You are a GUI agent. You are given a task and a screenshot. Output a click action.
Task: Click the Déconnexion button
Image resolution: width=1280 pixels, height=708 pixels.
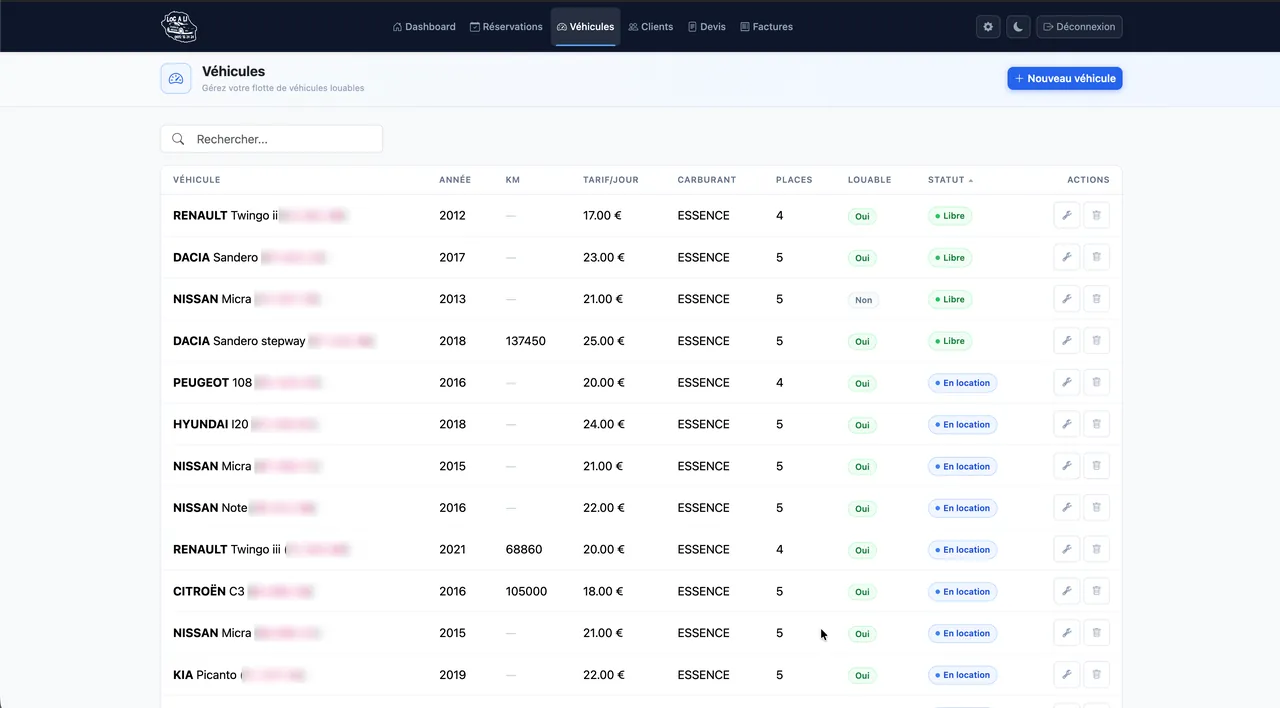pyautogui.click(x=1079, y=27)
